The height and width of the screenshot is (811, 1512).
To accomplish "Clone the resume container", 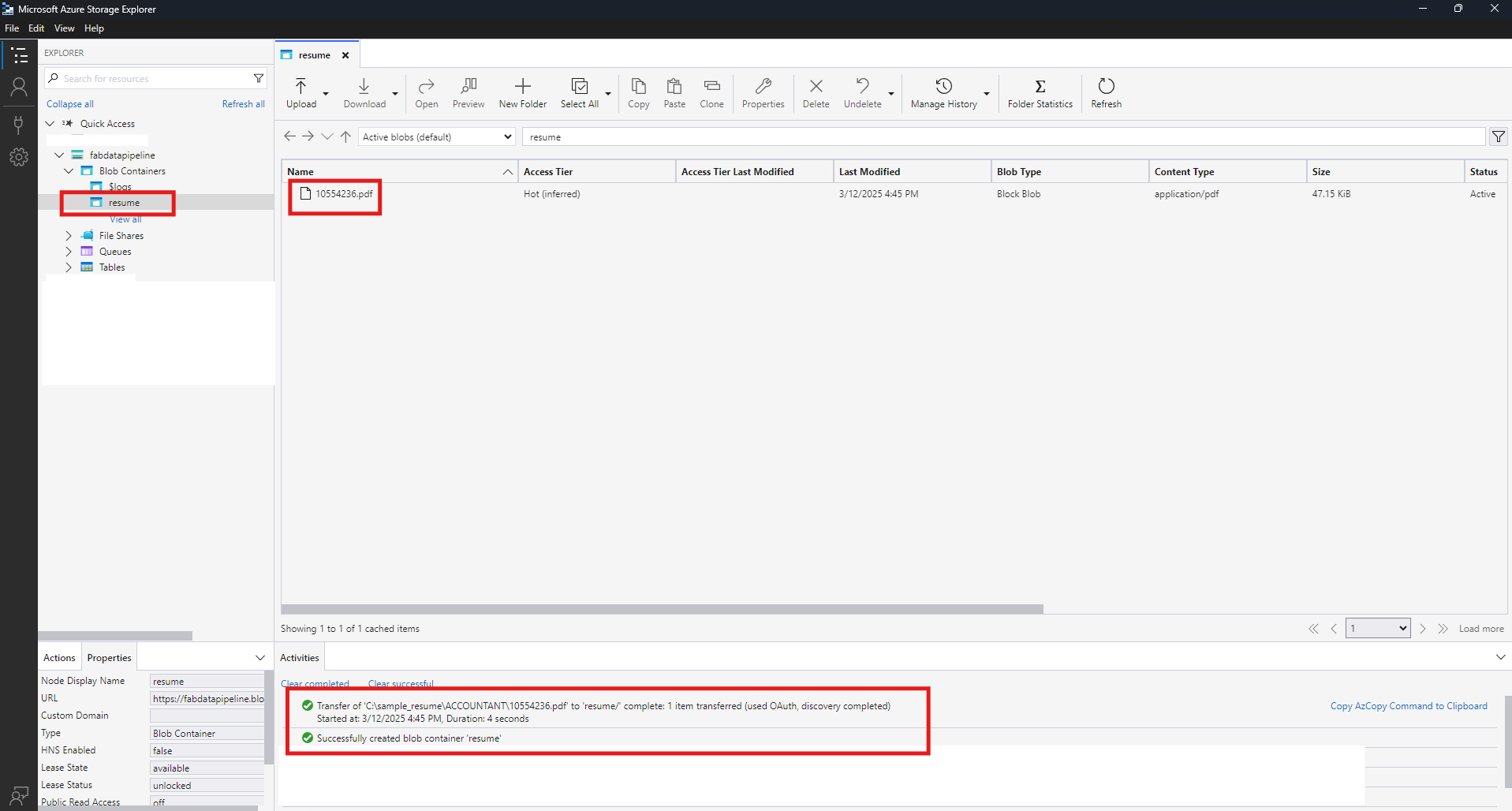I will point(711,92).
